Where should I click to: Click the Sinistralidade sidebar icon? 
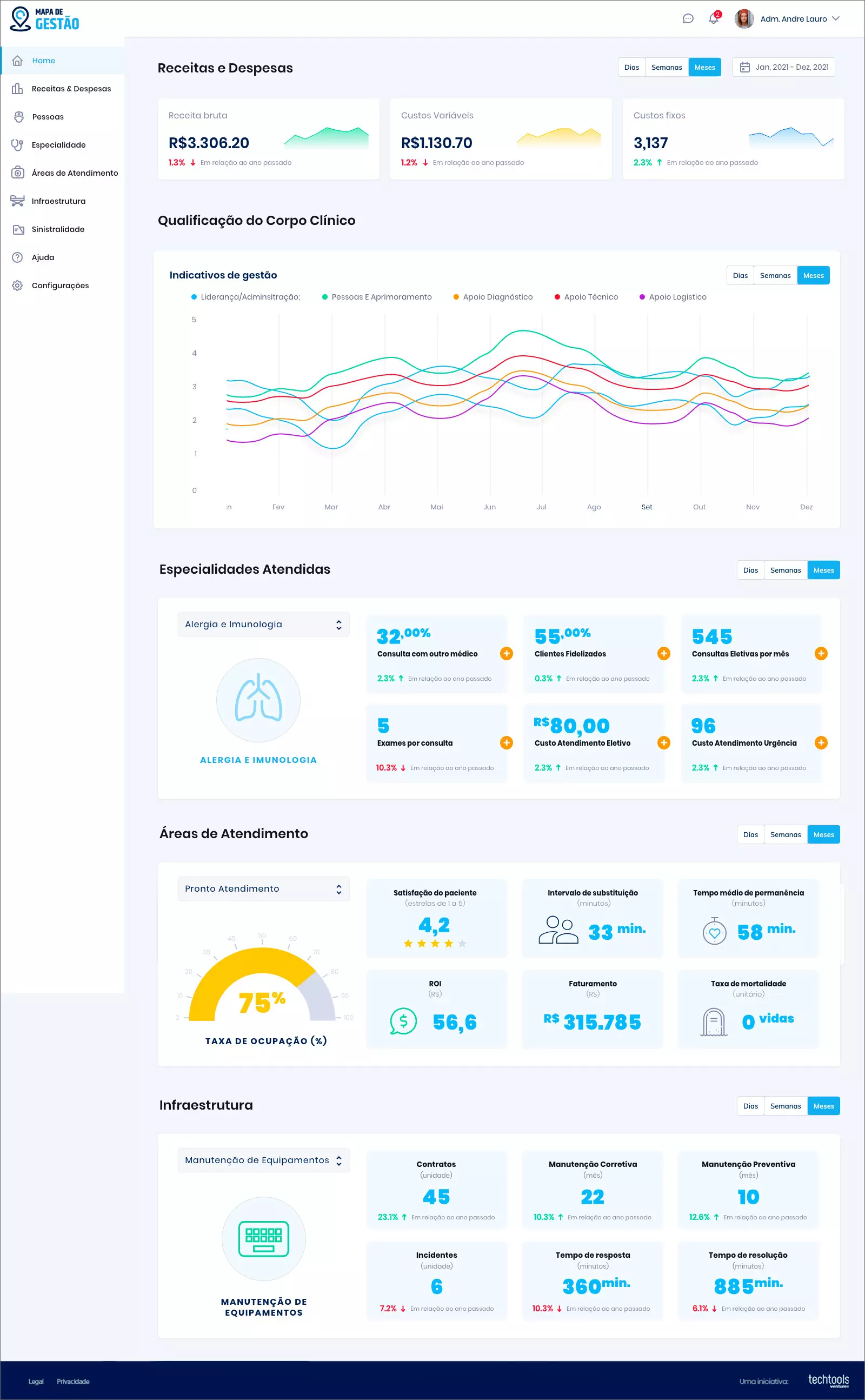pyautogui.click(x=19, y=229)
